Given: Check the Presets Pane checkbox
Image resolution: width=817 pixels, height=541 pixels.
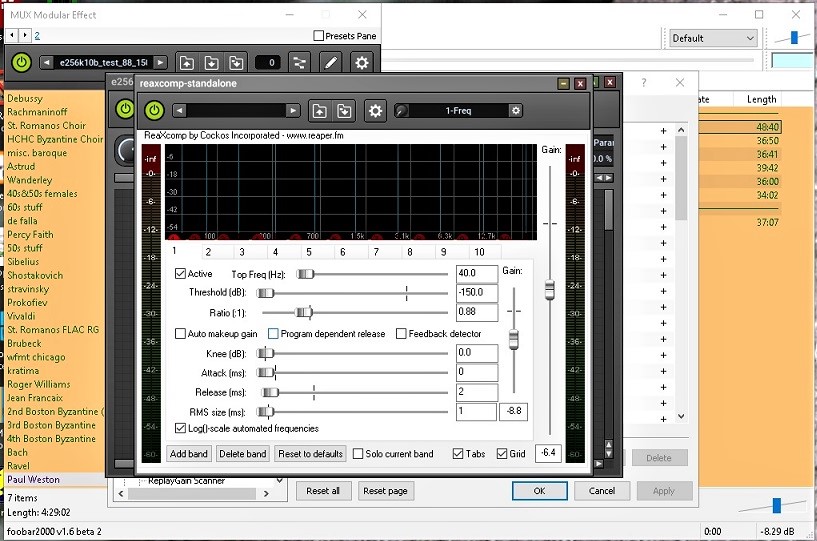Looking at the screenshot, I should 319,35.
